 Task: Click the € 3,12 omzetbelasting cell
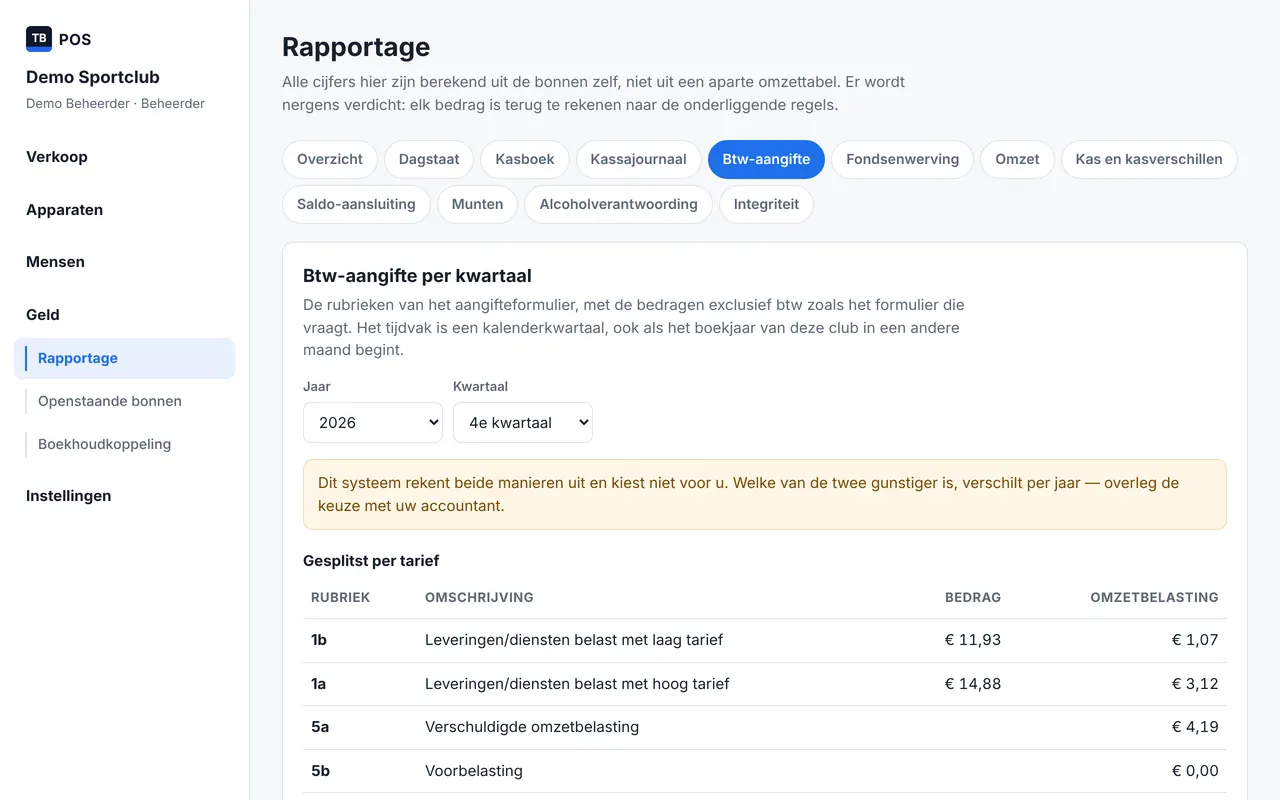(1195, 684)
